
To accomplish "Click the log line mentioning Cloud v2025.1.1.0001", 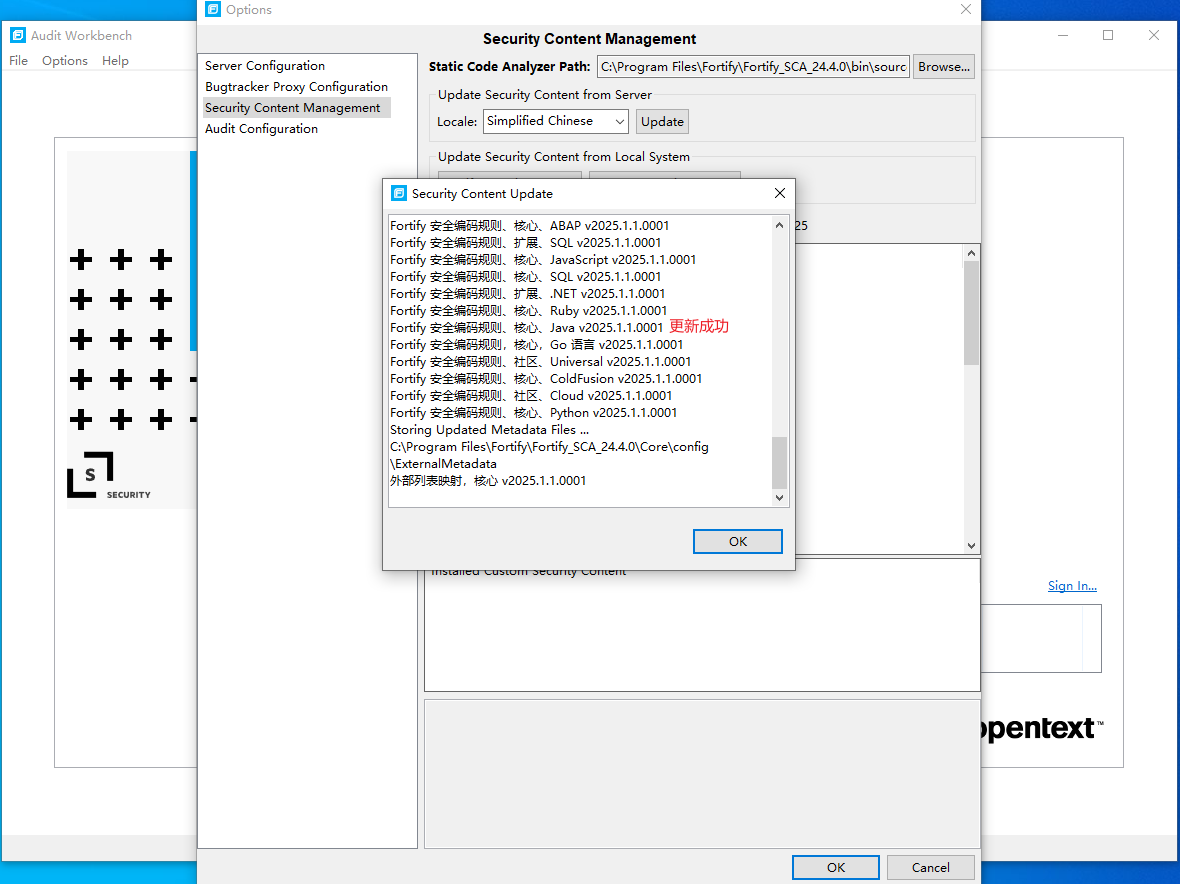I will (x=531, y=396).
